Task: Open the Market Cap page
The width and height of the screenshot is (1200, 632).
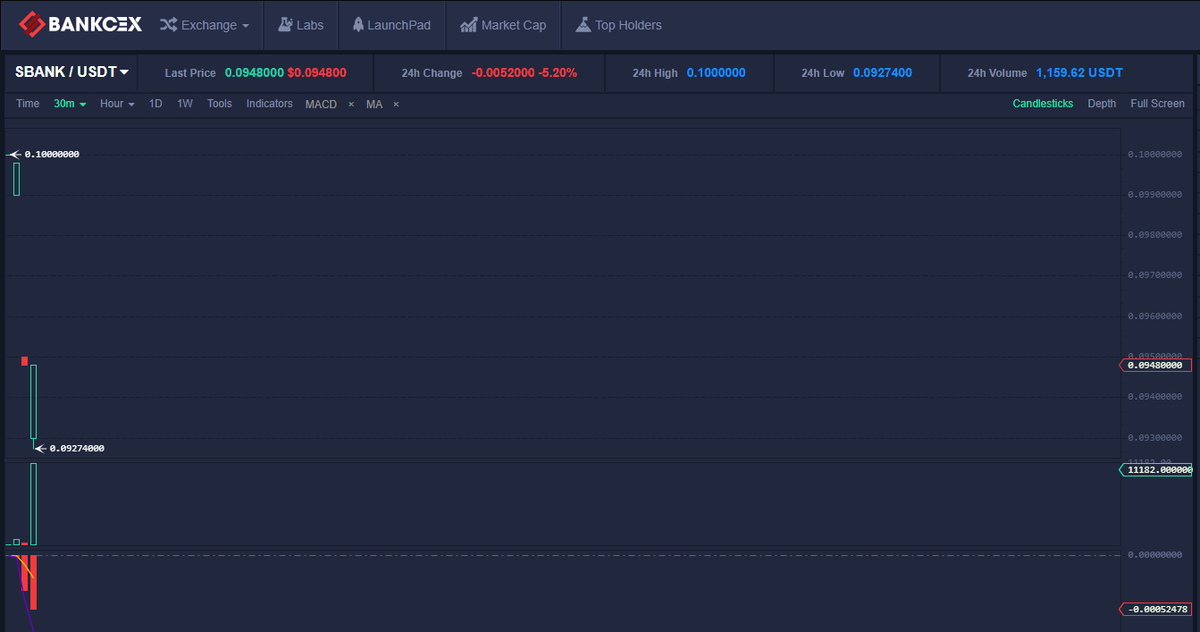Action: pyautogui.click(x=503, y=25)
